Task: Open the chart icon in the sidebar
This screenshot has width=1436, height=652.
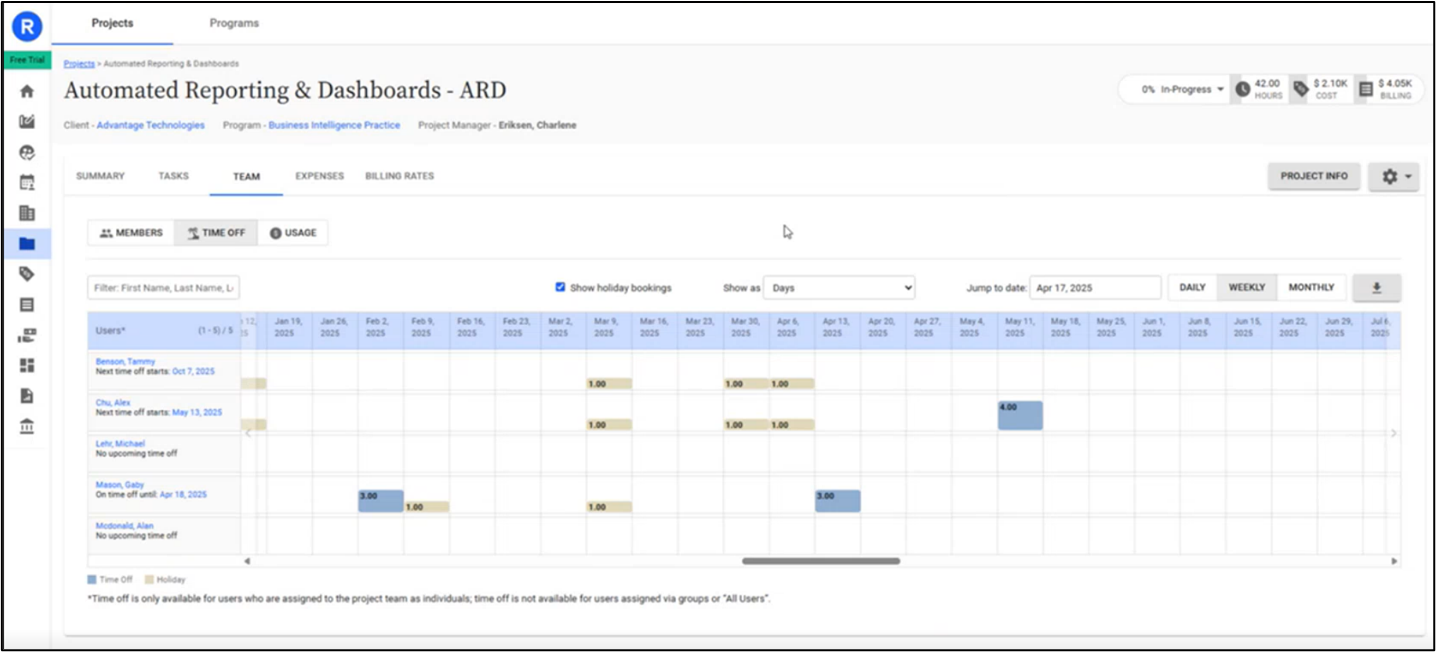Action: point(27,122)
